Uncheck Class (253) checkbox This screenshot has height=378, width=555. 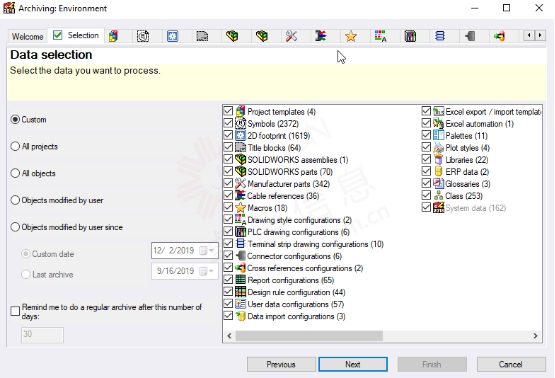426,195
